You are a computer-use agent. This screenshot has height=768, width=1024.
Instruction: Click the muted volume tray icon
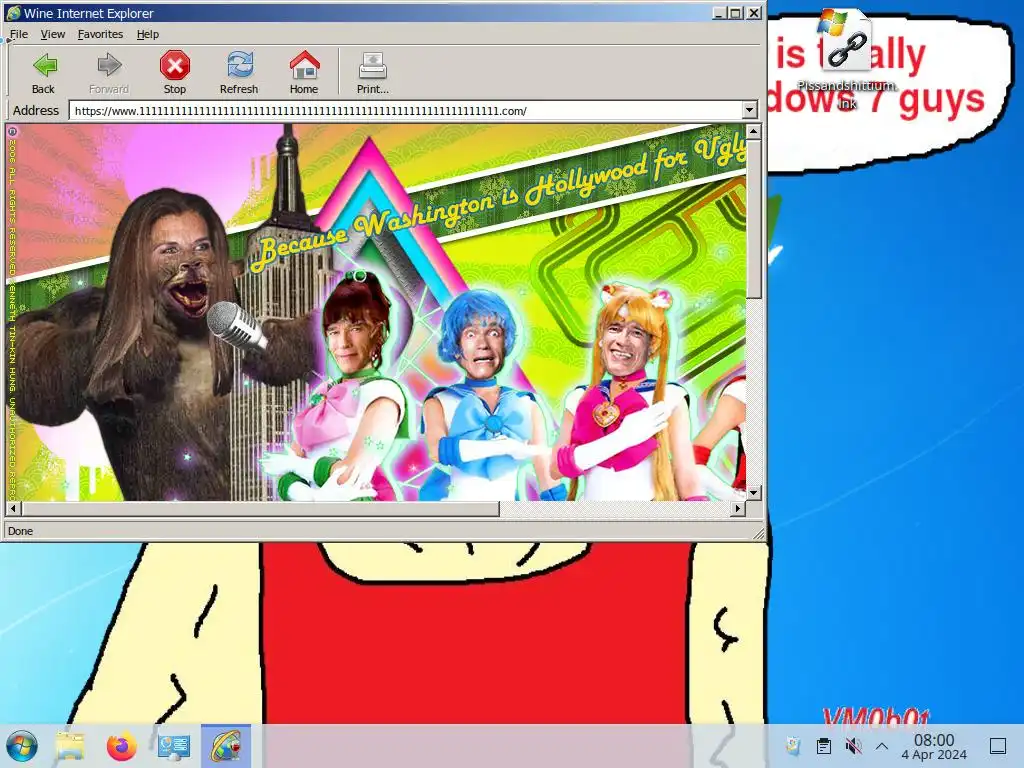[853, 746]
